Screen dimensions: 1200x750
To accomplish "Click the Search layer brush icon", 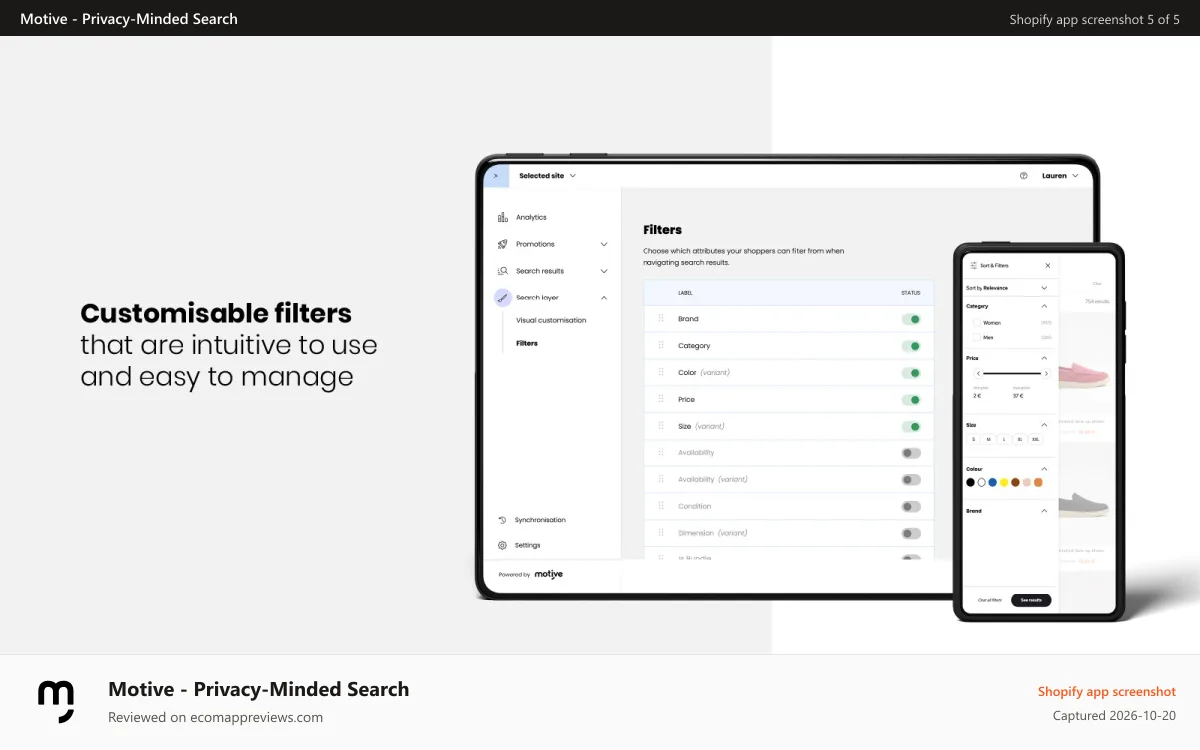I will (502, 297).
